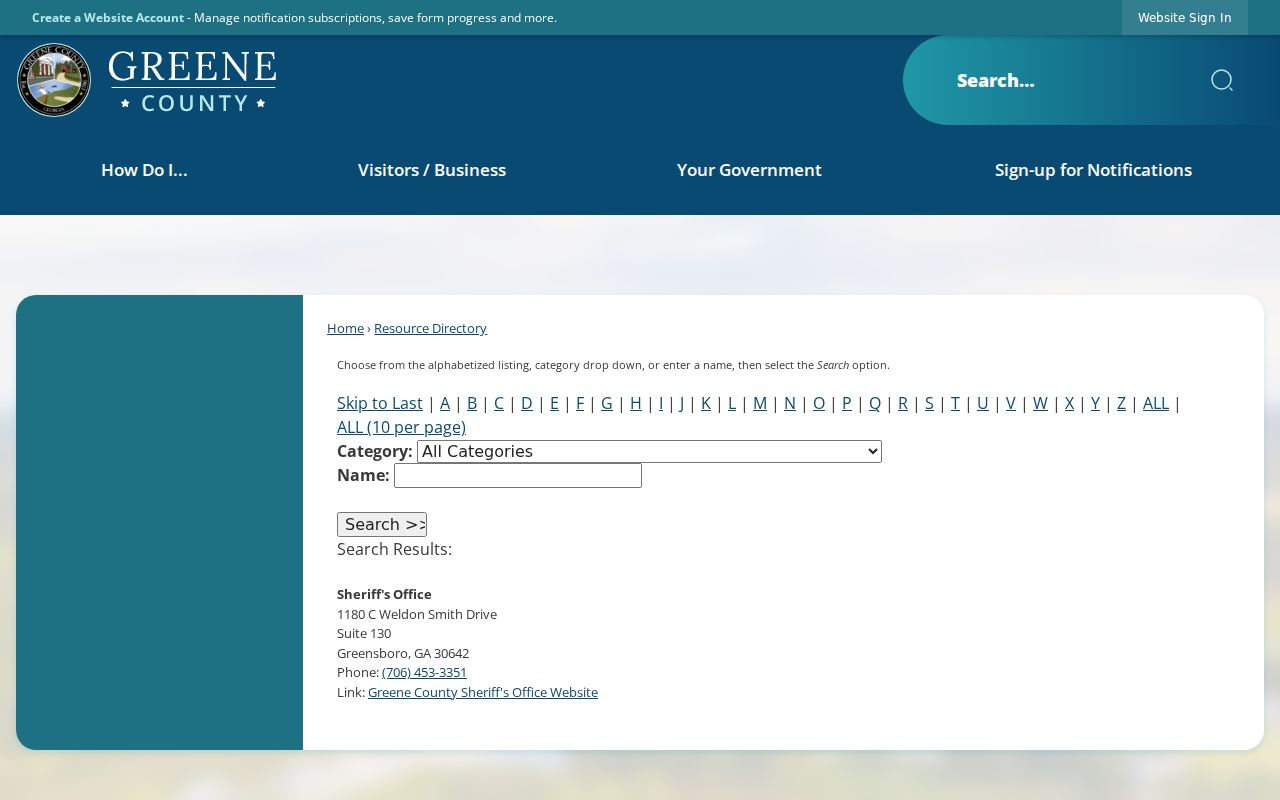Filter listing by letter G
Viewport: 1280px width, 800px height.
point(607,403)
